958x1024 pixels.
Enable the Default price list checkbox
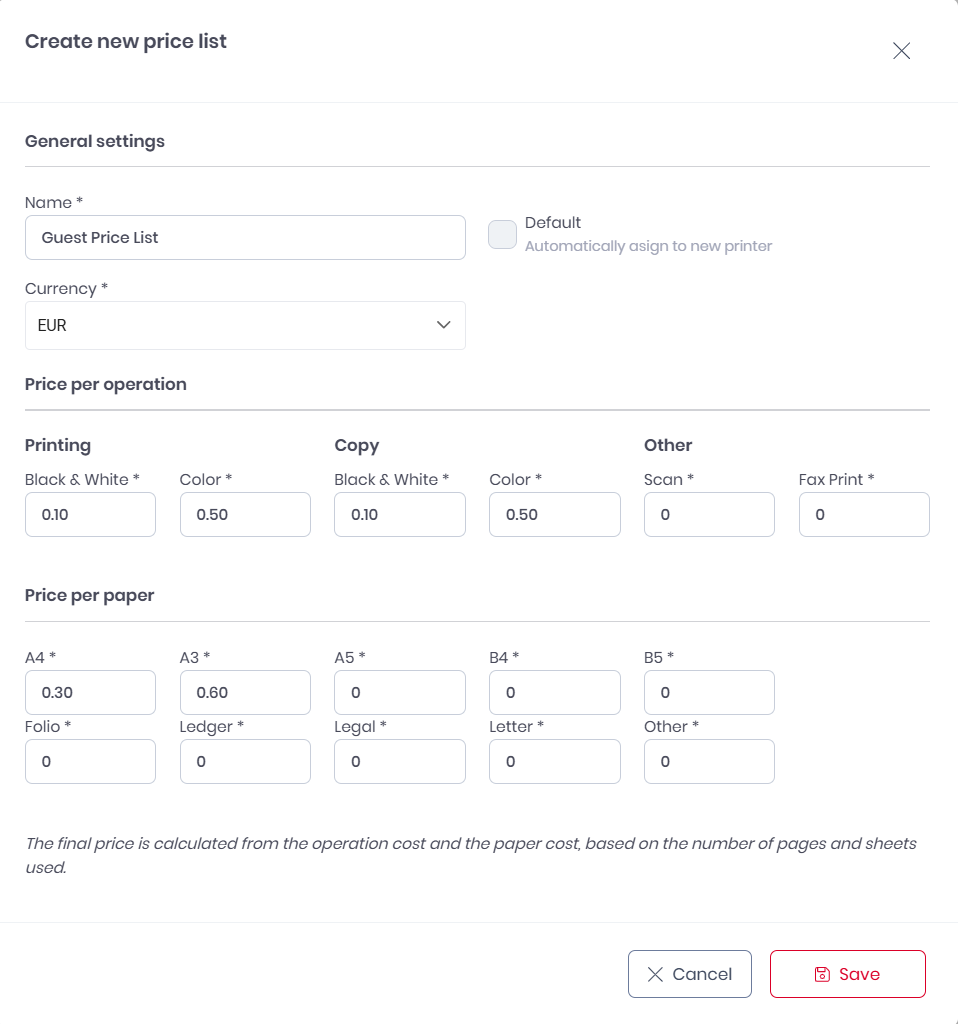502,235
